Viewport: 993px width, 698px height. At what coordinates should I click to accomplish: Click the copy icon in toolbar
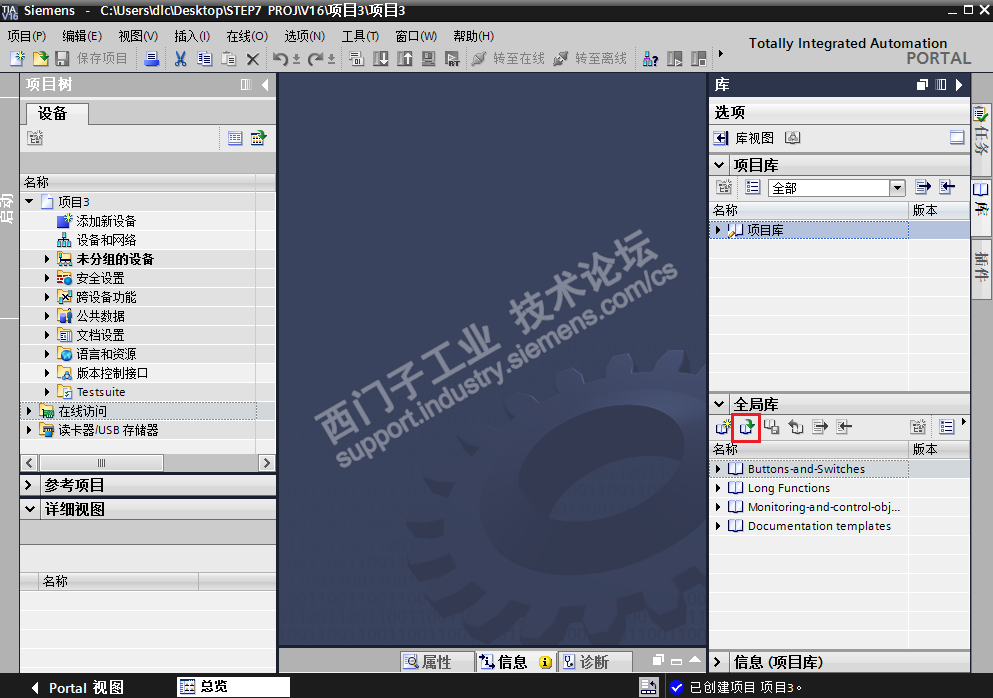[204, 59]
